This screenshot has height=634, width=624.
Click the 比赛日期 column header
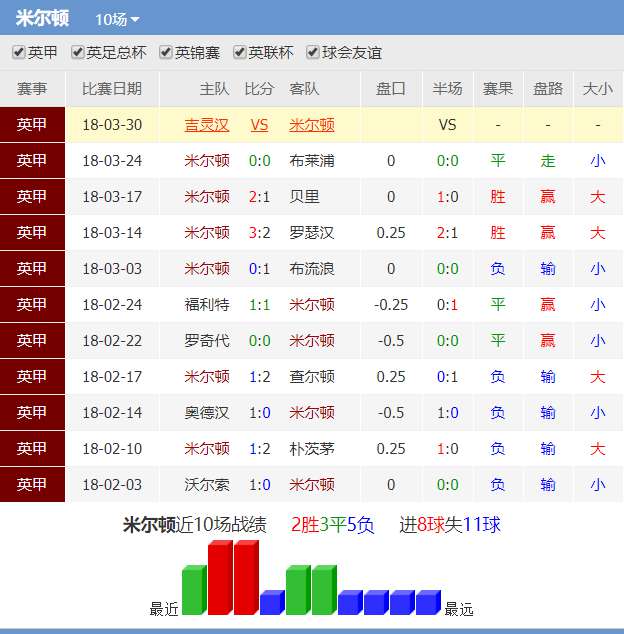point(112,89)
